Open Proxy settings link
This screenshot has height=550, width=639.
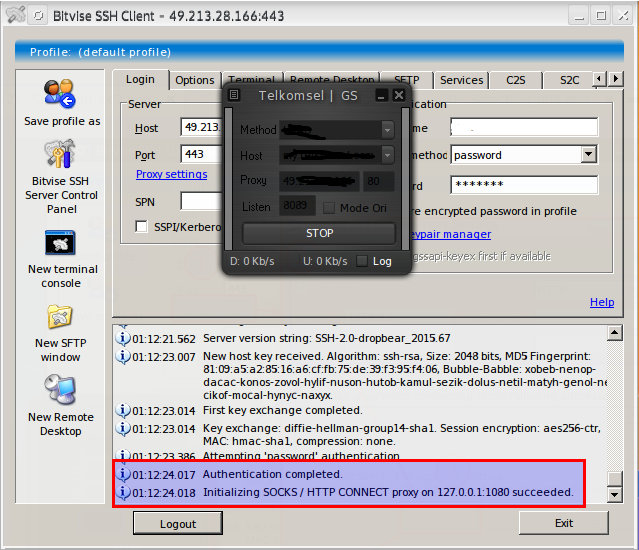(172, 174)
